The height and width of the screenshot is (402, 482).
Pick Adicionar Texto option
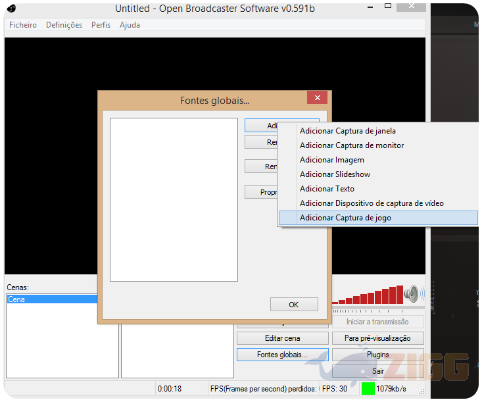(378, 189)
